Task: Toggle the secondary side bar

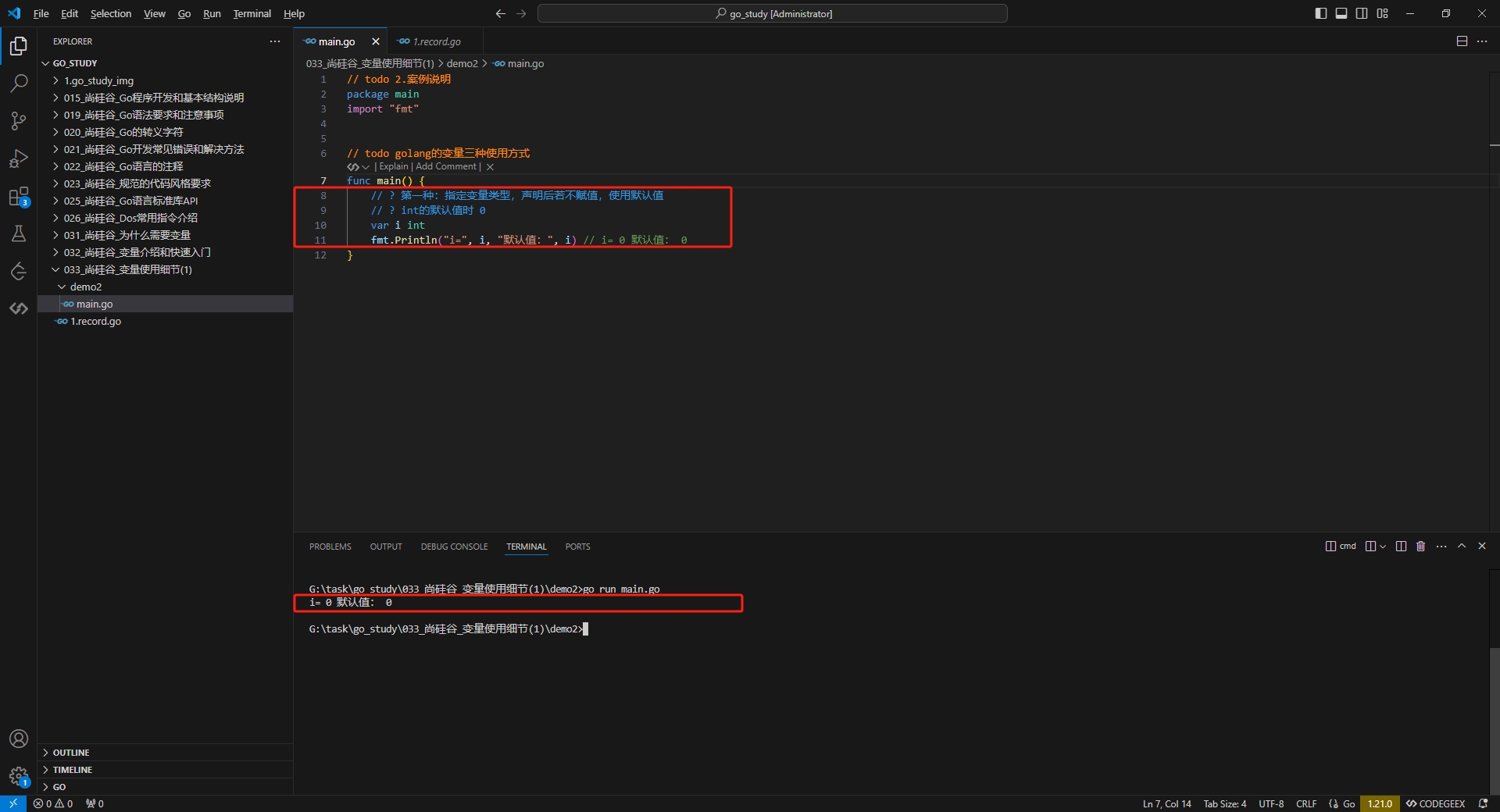Action: tap(1362, 13)
